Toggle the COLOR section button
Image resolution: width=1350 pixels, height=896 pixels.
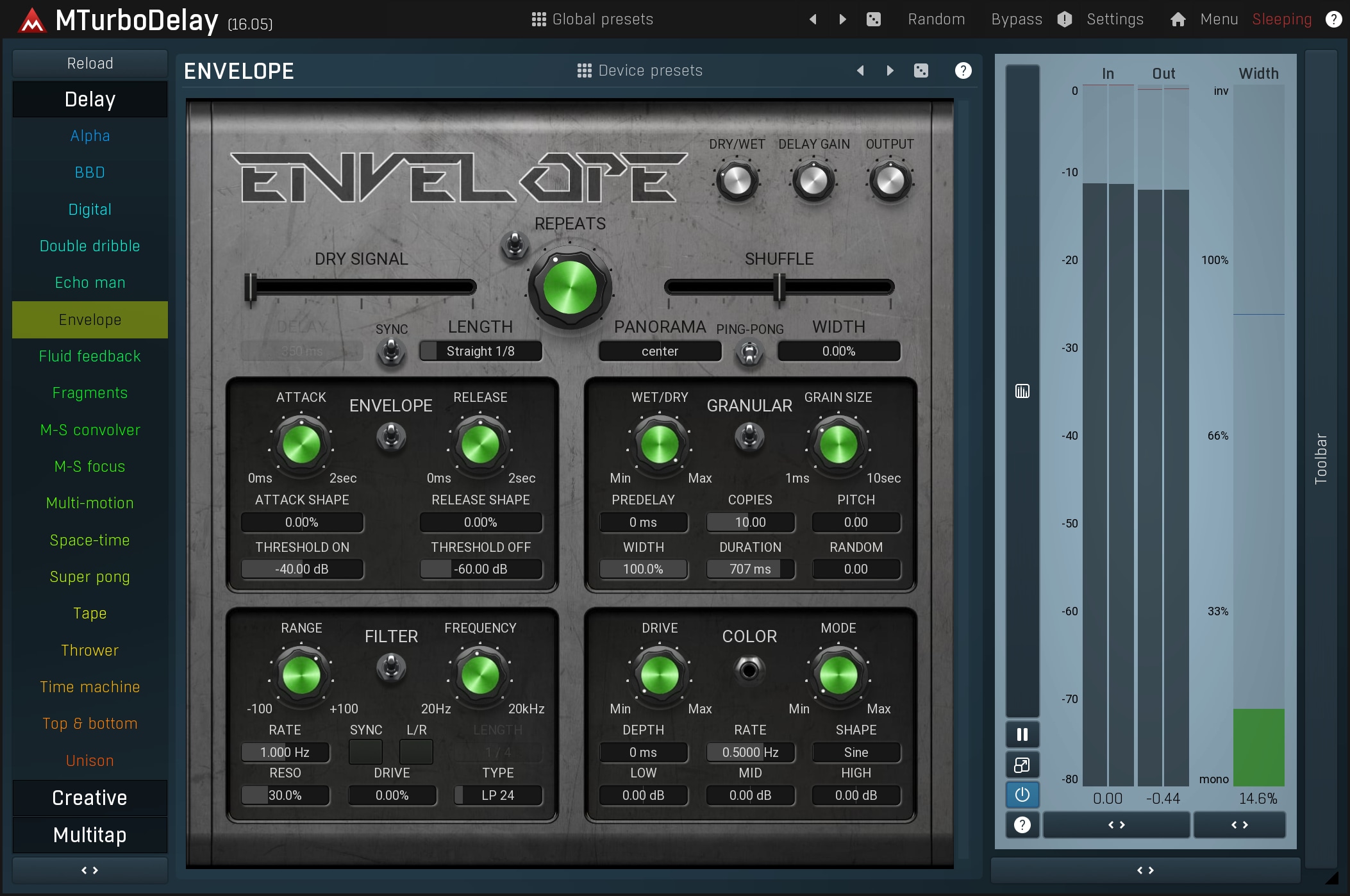749,670
